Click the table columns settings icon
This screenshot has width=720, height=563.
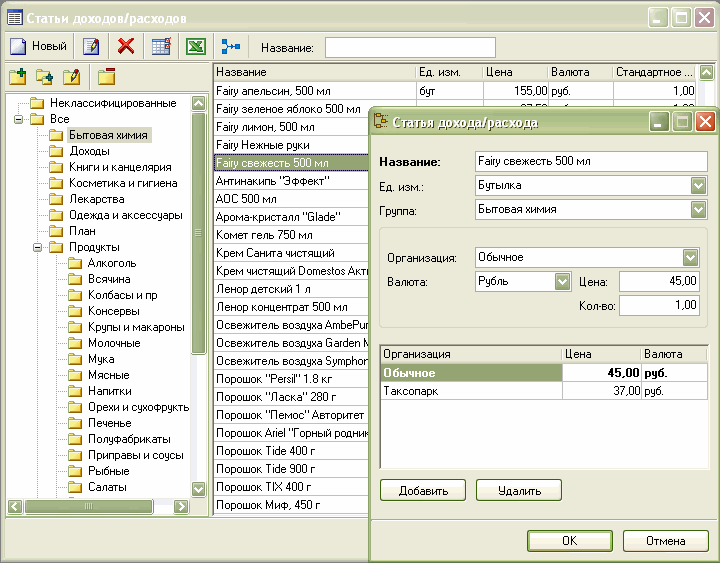coord(161,46)
